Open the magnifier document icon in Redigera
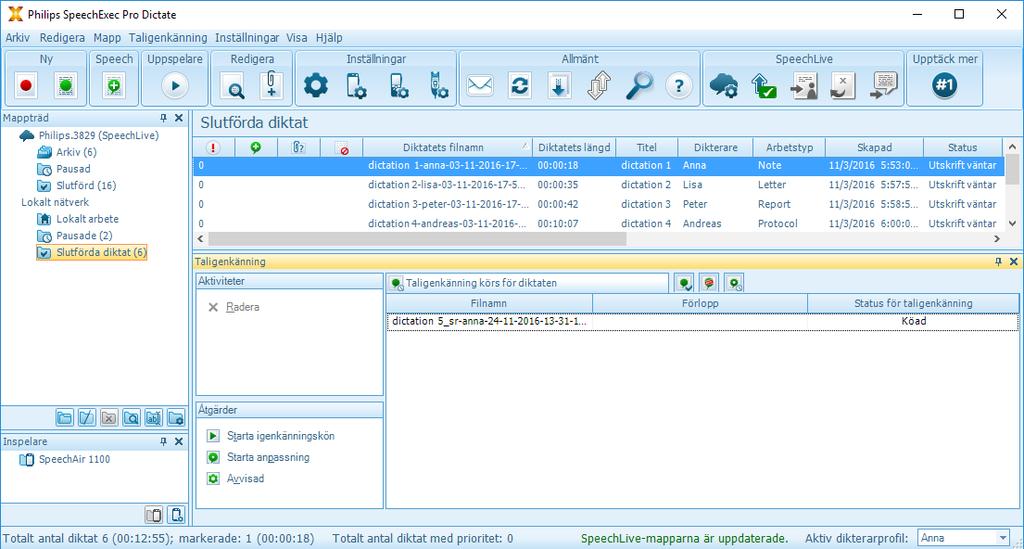This screenshot has height=549, width=1024. click(232, 86)
